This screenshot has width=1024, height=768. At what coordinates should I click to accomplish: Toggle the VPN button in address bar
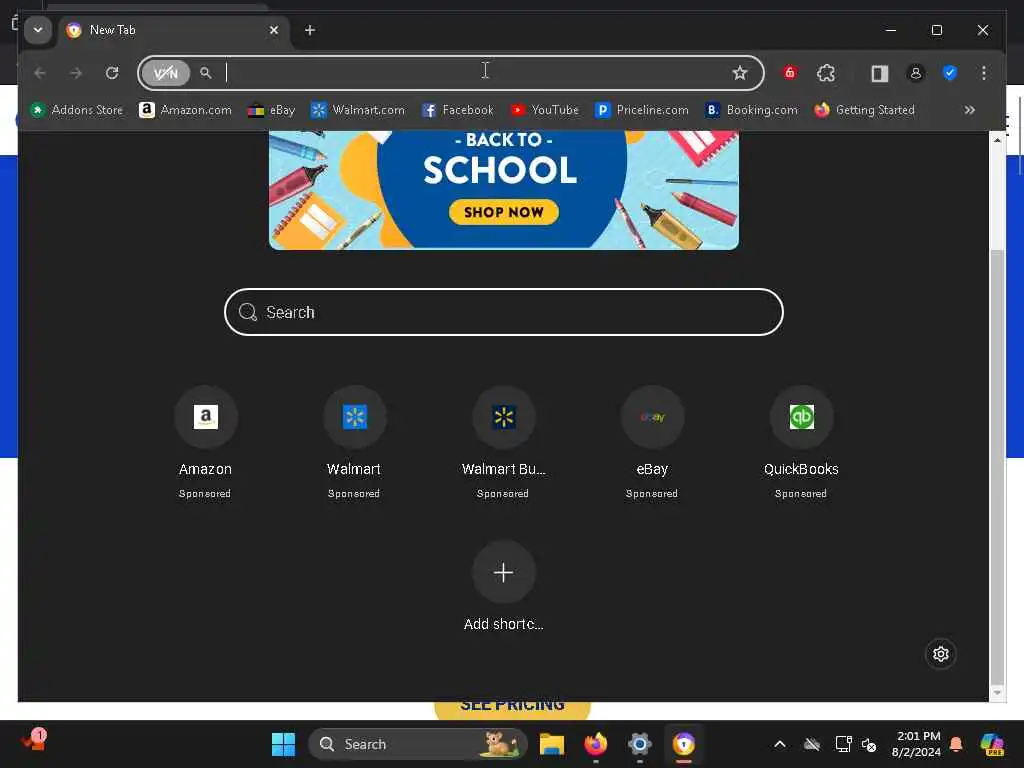tap(165, 73)
